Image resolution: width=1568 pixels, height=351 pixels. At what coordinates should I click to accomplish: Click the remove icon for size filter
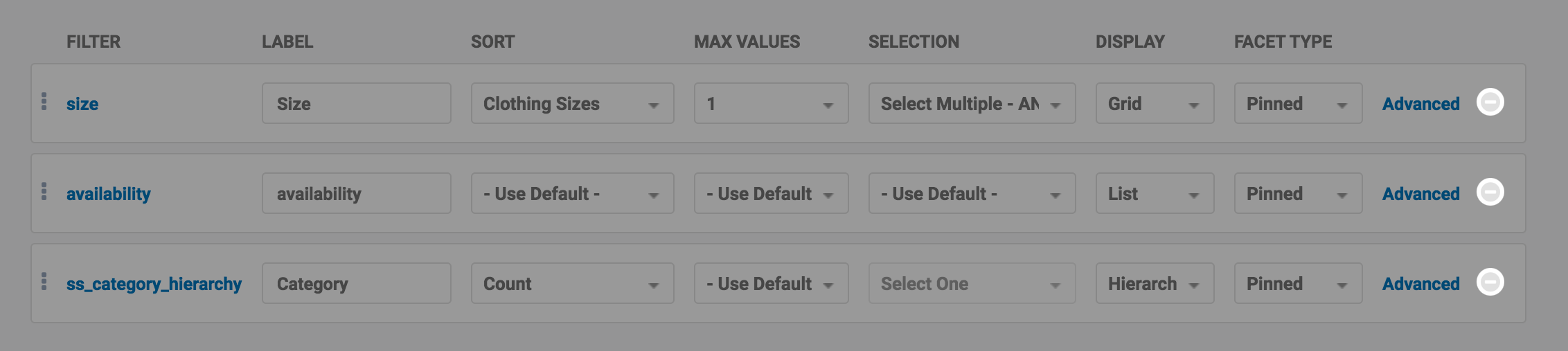[x=1490, y=102]
